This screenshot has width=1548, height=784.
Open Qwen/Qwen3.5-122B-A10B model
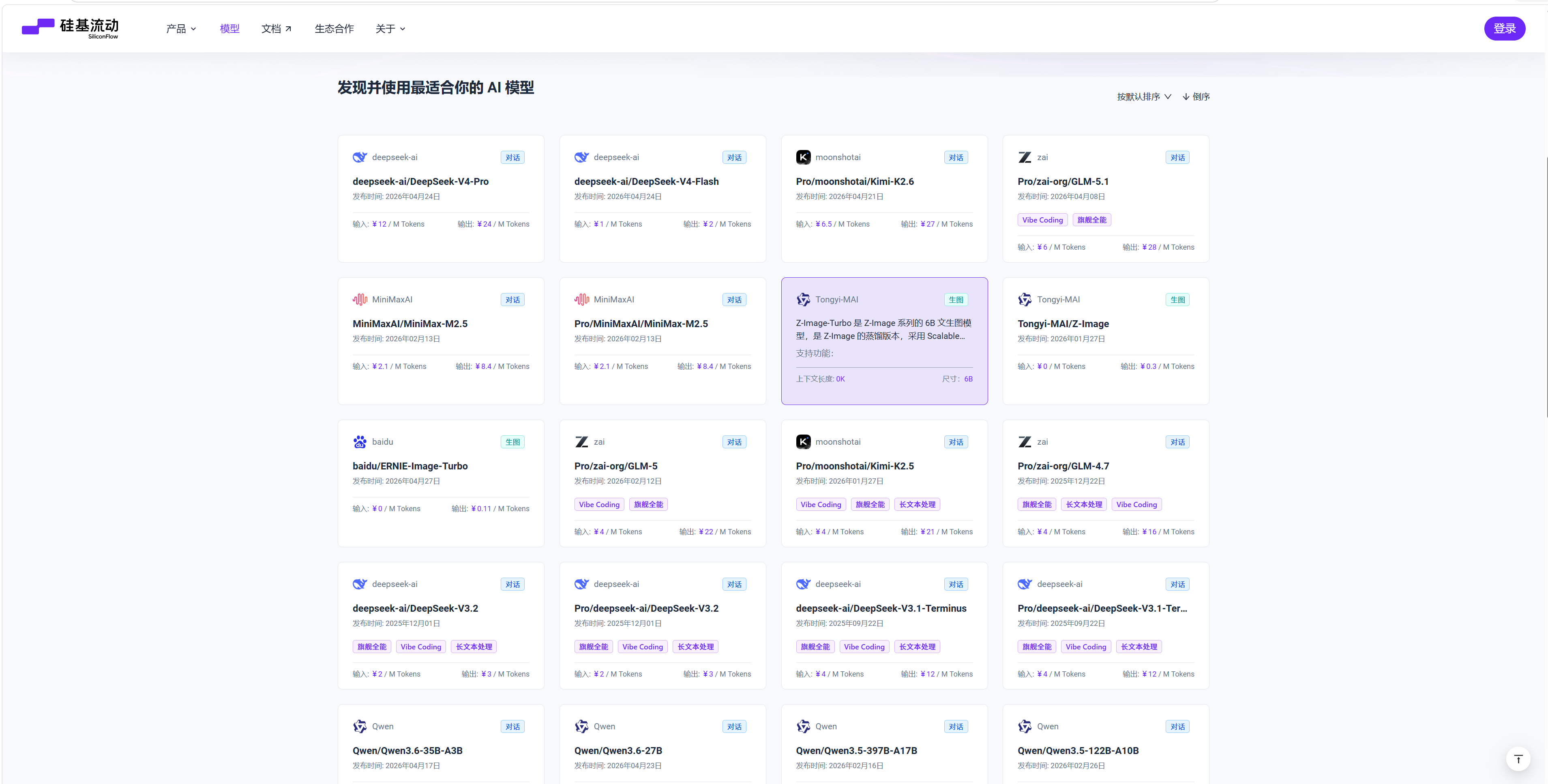1077,751
